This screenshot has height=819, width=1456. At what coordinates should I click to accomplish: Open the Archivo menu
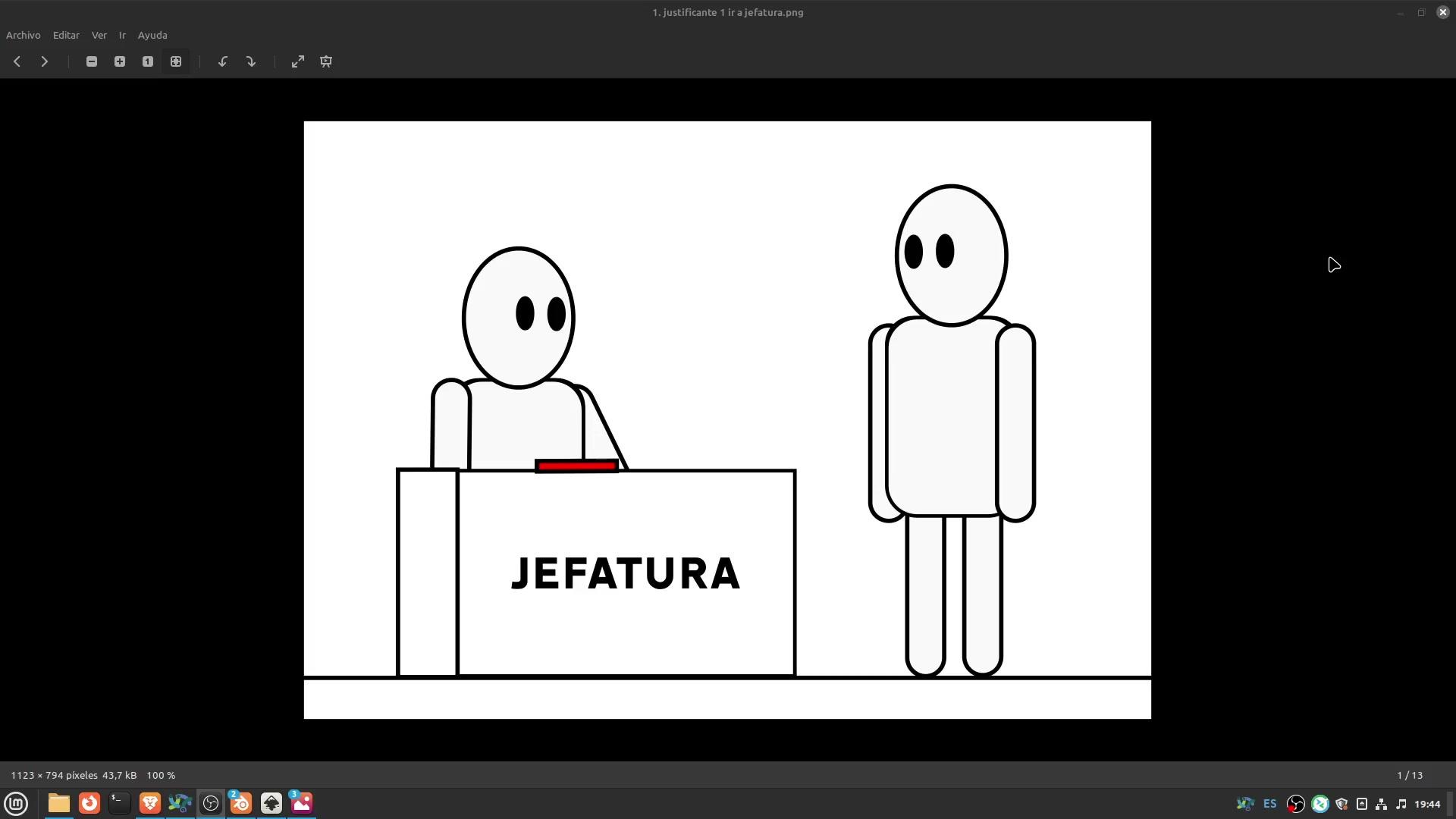[24, 35]
